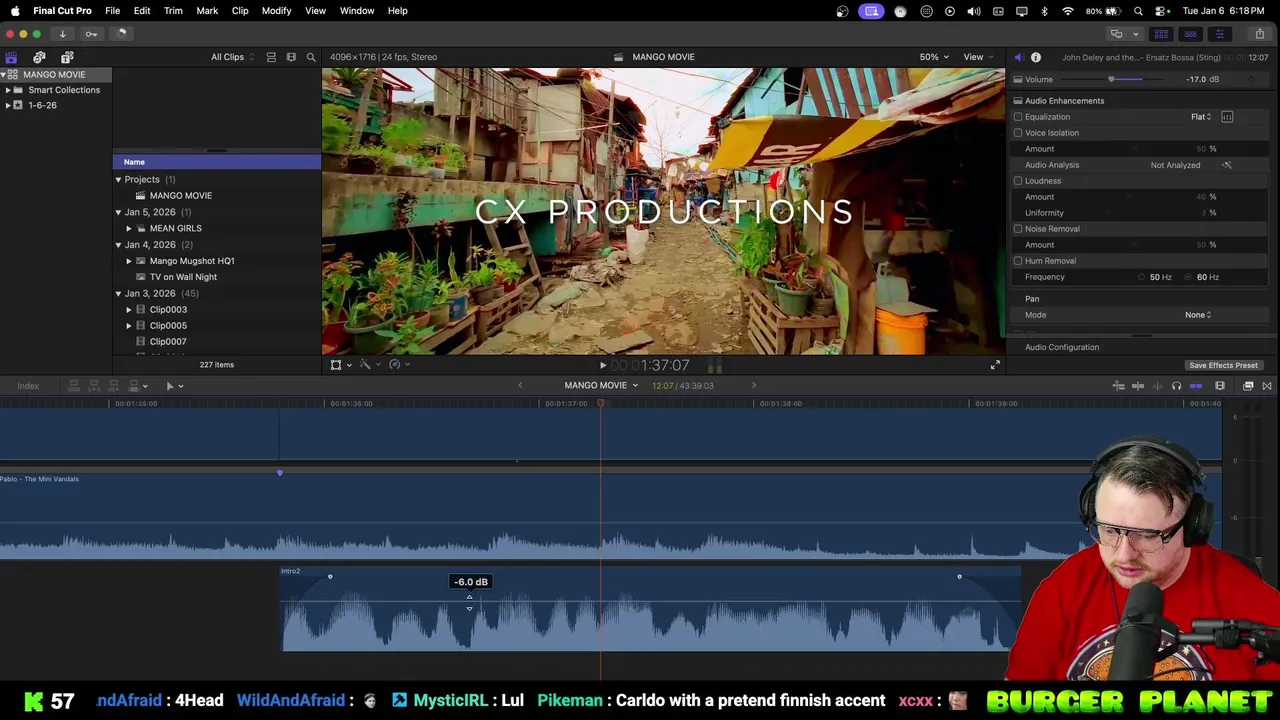Screen dimensions: 1280x720
Task: Show the background tasks indicator
Action: click(121, 33)
